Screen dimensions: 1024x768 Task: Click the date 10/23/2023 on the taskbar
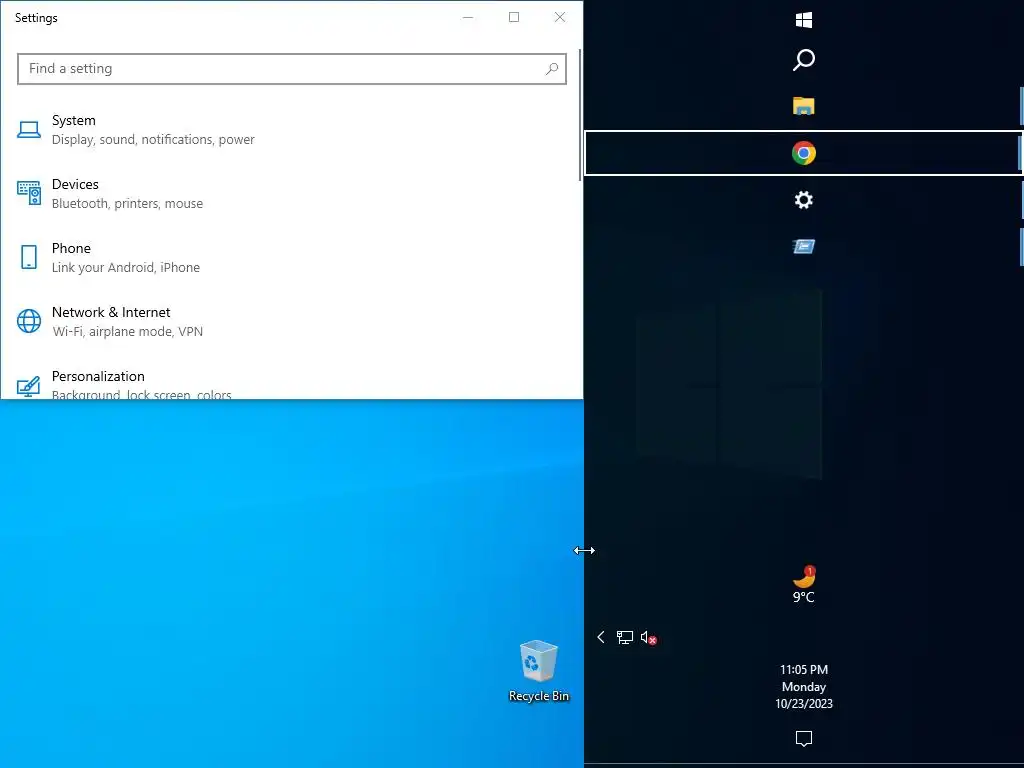tap(804, 704)
